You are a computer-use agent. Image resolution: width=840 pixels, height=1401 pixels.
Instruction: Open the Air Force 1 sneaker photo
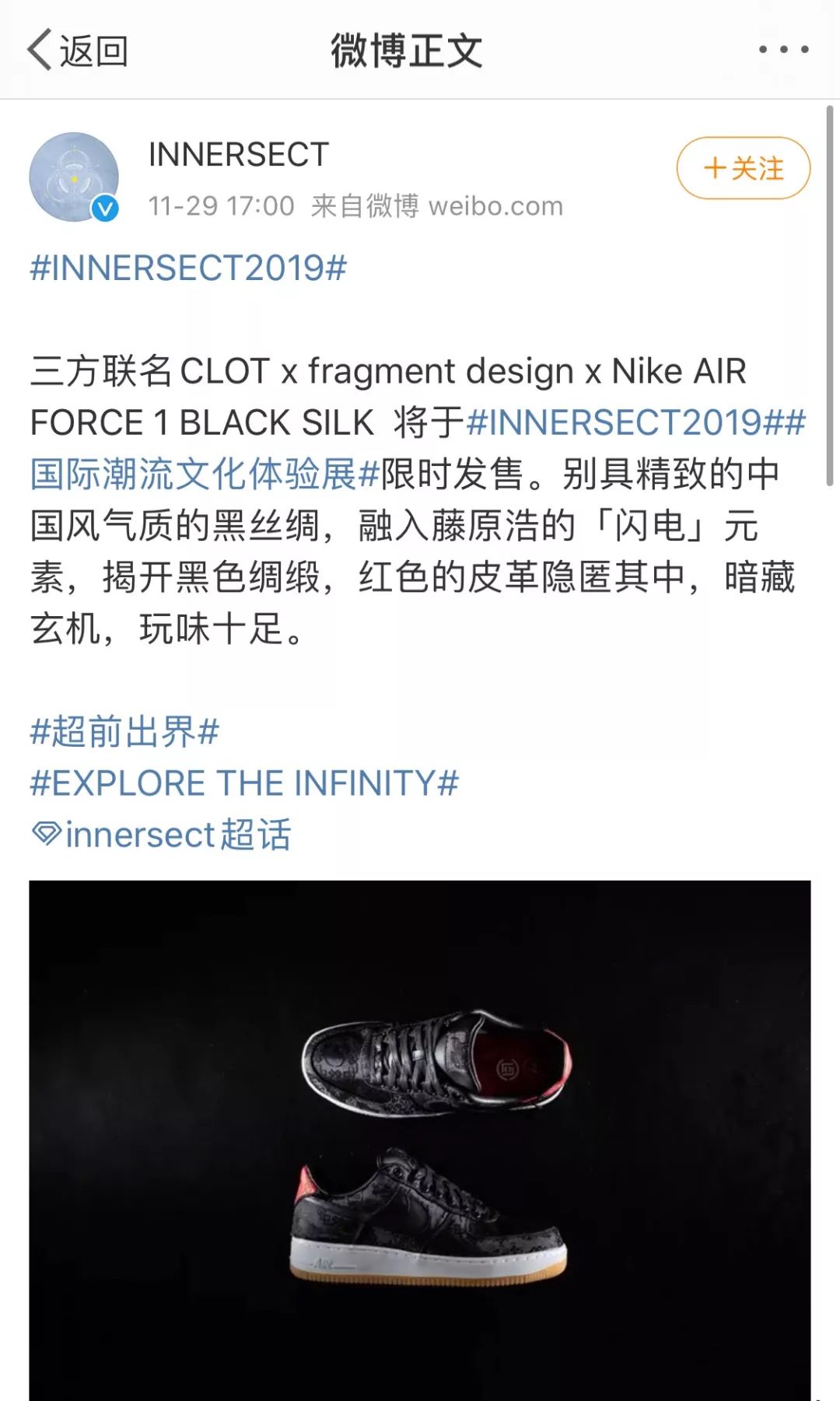point(420,1140)
